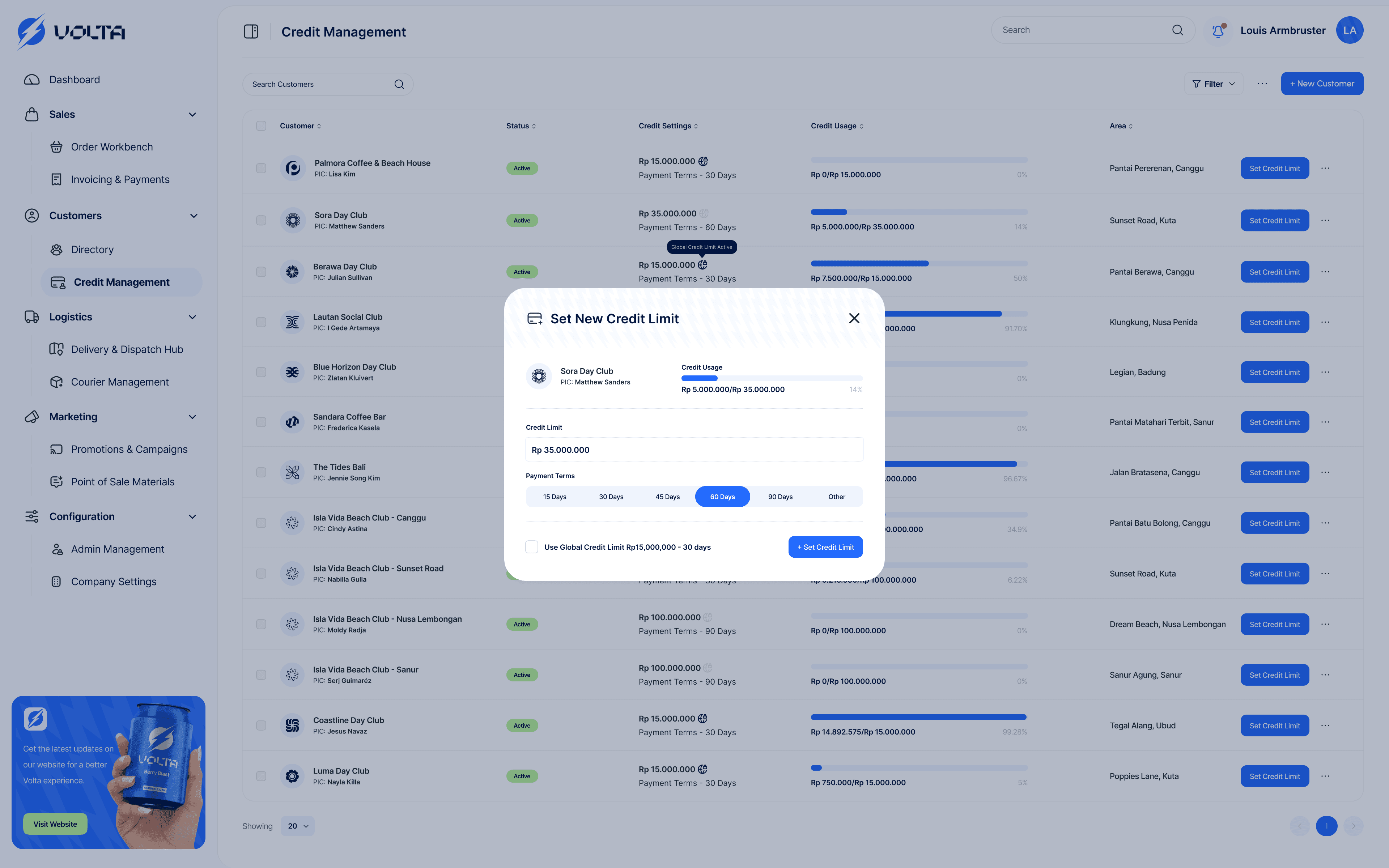
Task: Toggle the sidebar panel icon
Action: tap(251, 31)
